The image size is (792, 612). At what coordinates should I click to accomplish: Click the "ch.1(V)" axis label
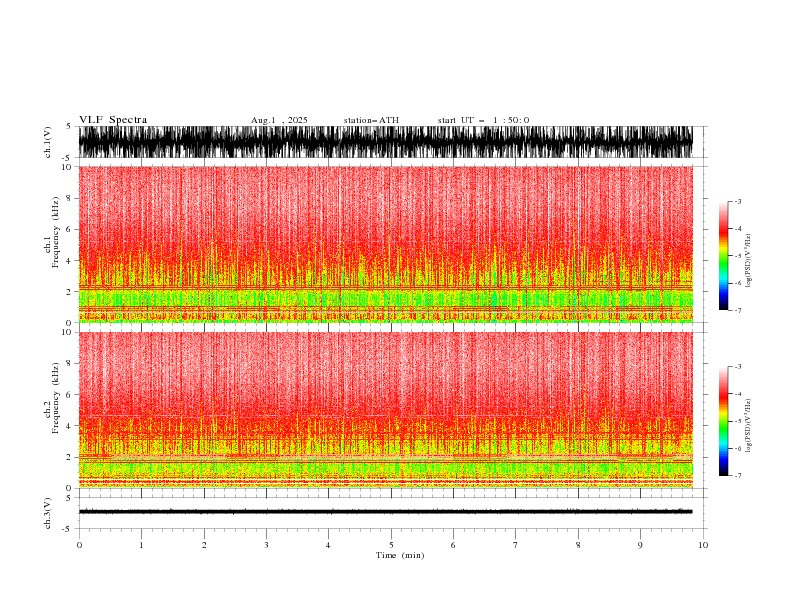[48, 142]
